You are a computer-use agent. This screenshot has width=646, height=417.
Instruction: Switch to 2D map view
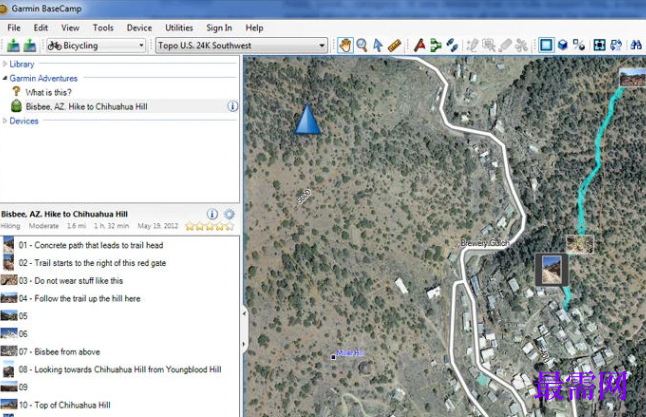pyautogui.click(x=546, y=45)
